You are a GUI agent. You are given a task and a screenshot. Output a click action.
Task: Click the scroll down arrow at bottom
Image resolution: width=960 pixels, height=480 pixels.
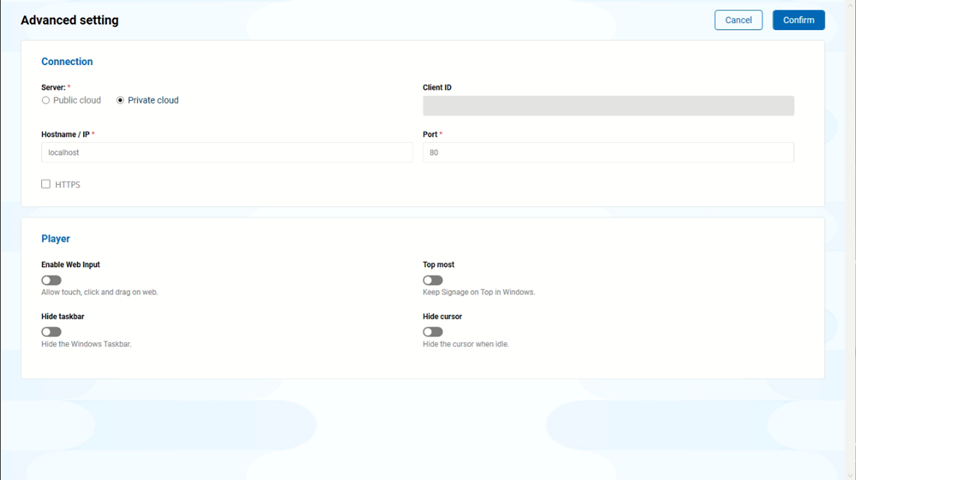click(850, 474)
